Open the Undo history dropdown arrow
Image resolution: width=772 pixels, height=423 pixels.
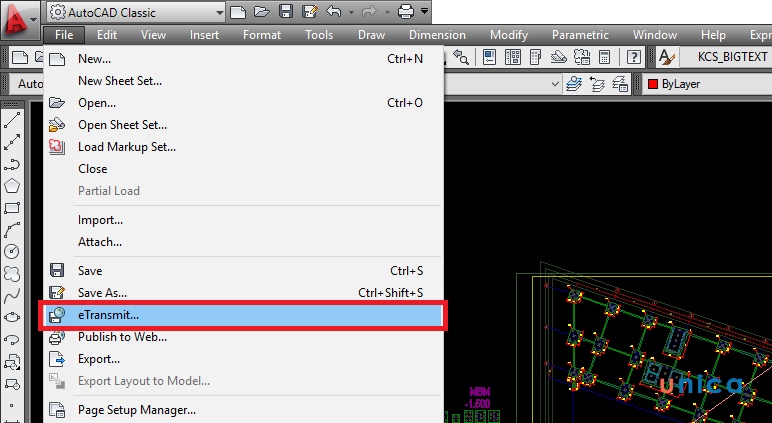(x=351, y=12)
